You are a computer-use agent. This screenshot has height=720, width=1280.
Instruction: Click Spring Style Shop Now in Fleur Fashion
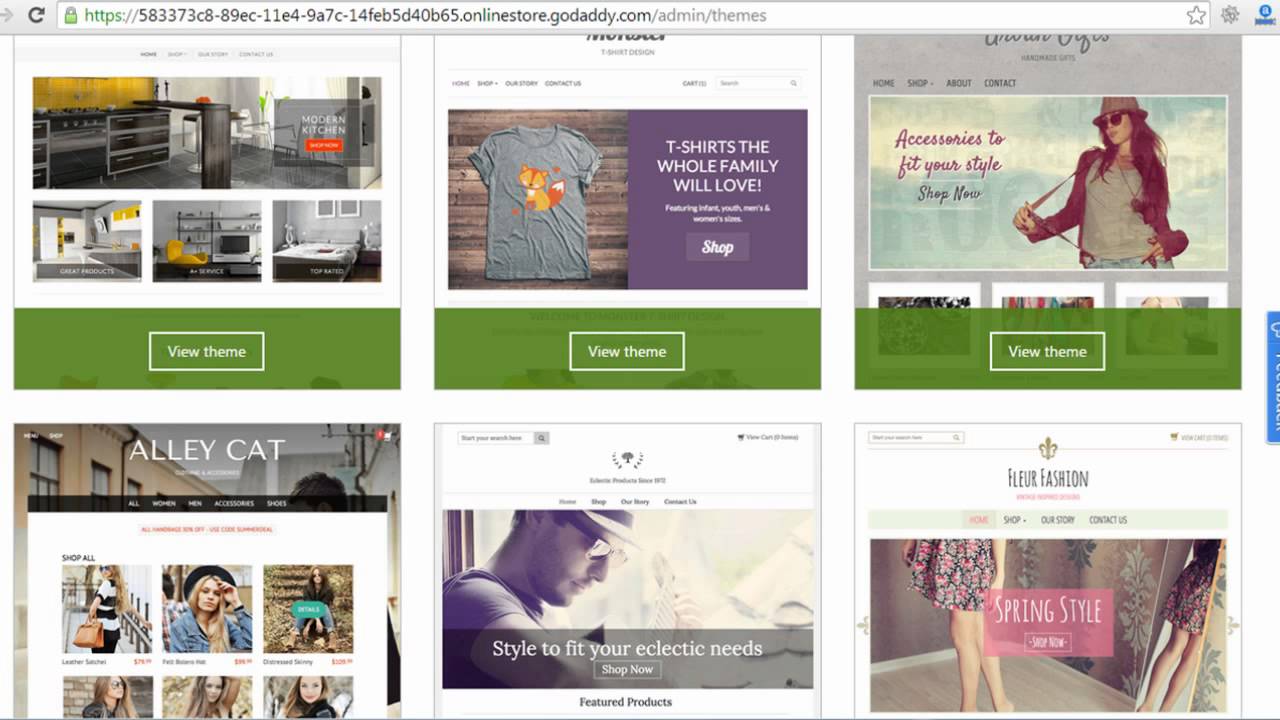click(1047, 641)
